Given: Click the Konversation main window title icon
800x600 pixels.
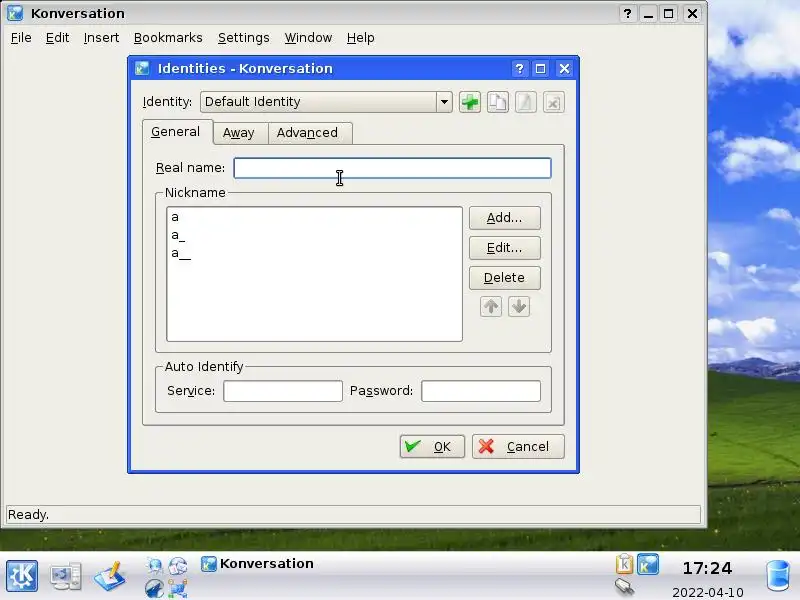Looking at the screenshot, I should tap(15, 13).
